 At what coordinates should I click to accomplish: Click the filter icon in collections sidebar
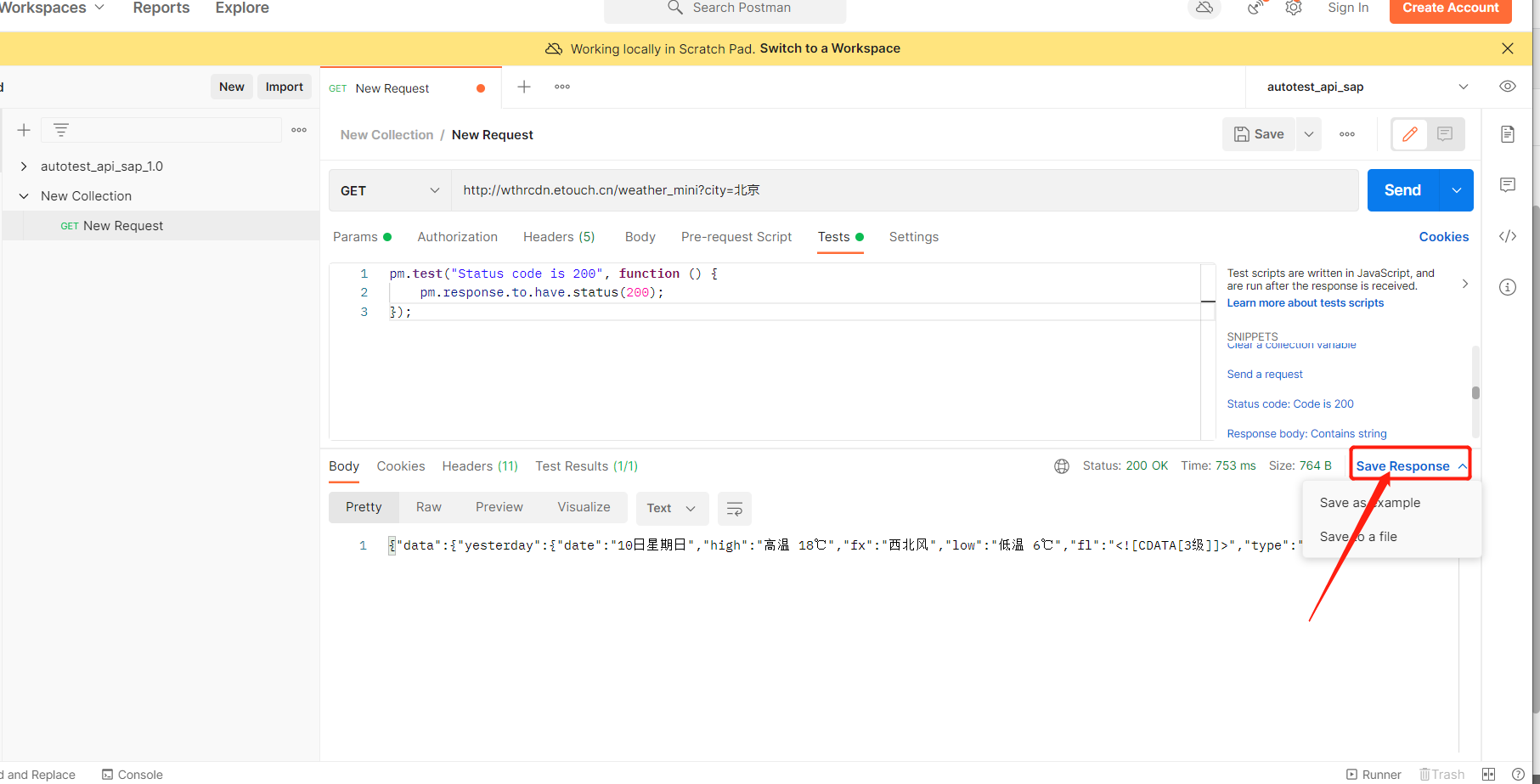click(61, 130)
